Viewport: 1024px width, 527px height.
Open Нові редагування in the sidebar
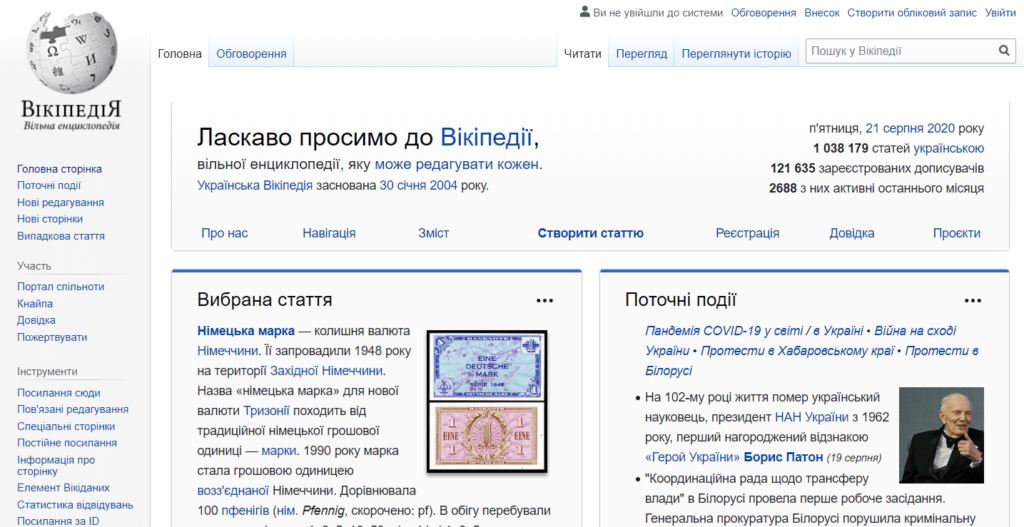(60, 202)
